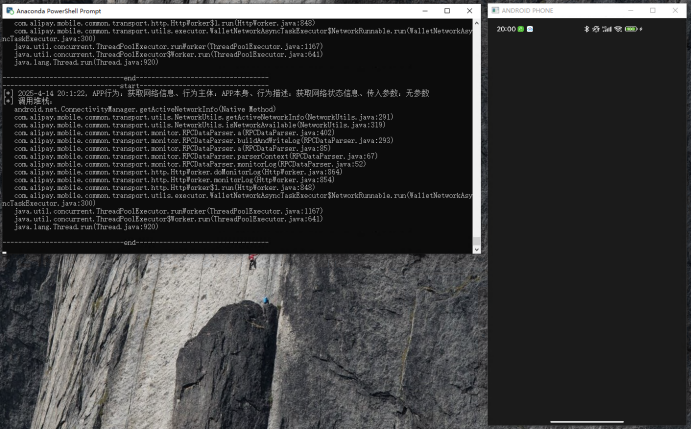The height and width of the screenshot is (430, 692).
Task: Tap the home gesture bar on phone
Action: tap(587, 421)
